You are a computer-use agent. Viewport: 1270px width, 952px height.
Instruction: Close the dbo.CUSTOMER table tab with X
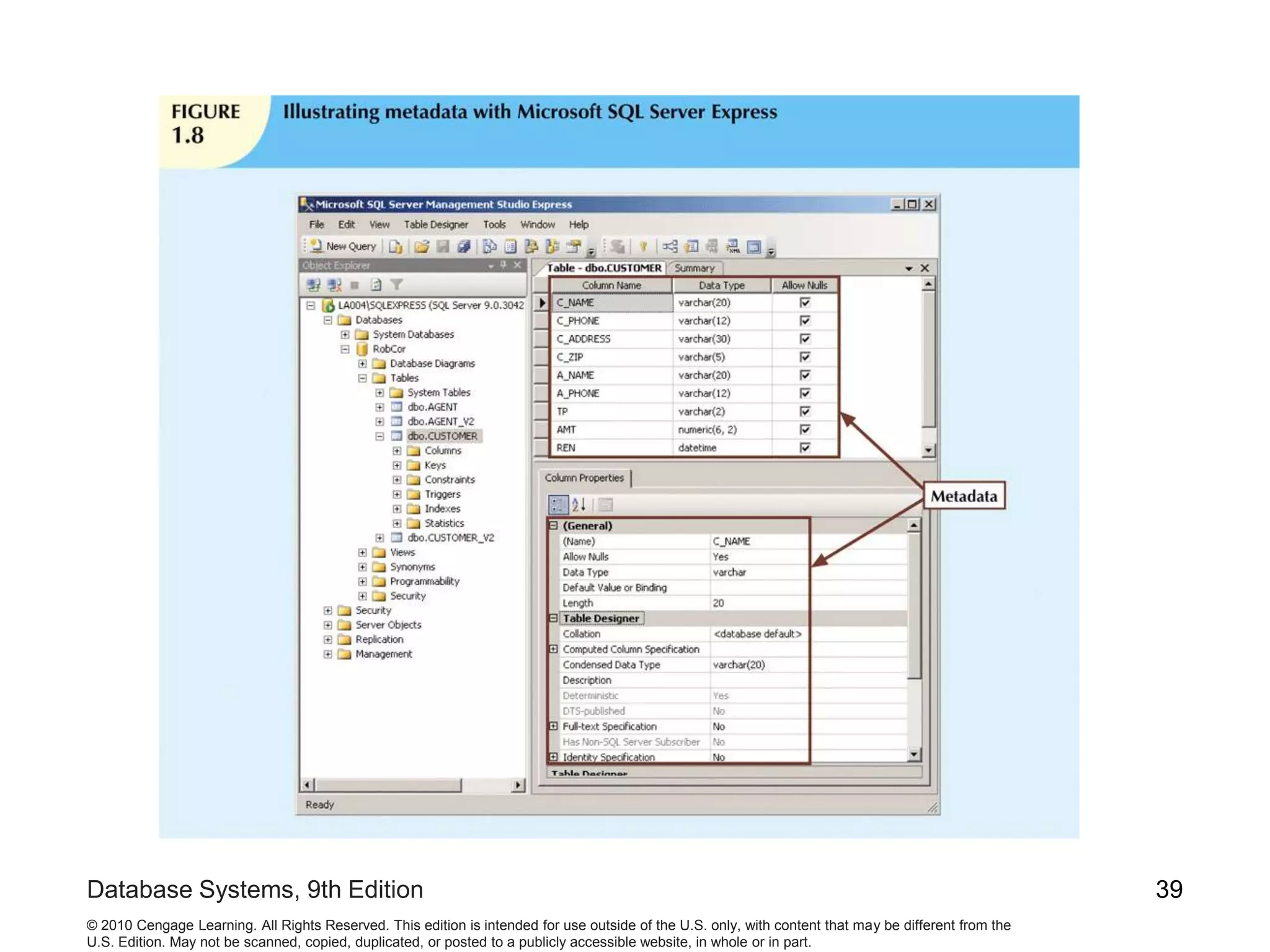click(925, 268)
